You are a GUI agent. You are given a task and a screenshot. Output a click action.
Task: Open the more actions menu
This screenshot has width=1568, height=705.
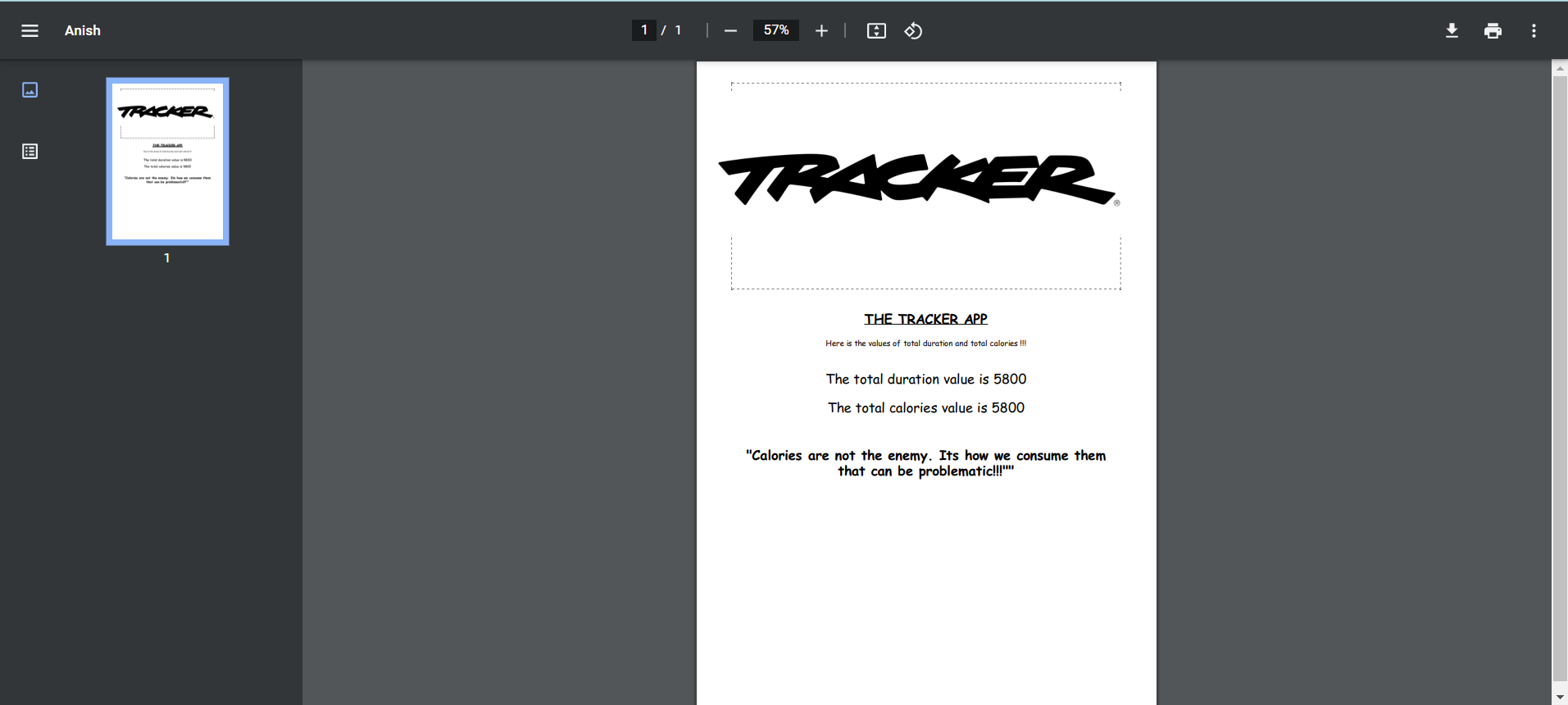pos(1534,30)
